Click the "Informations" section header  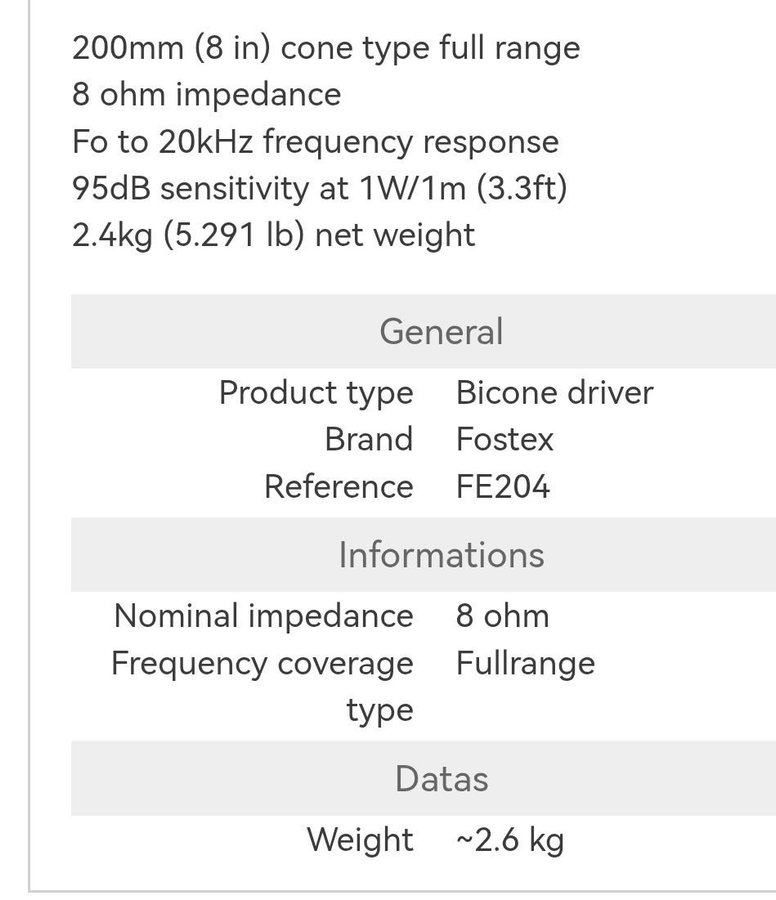(x=441, y=554)
